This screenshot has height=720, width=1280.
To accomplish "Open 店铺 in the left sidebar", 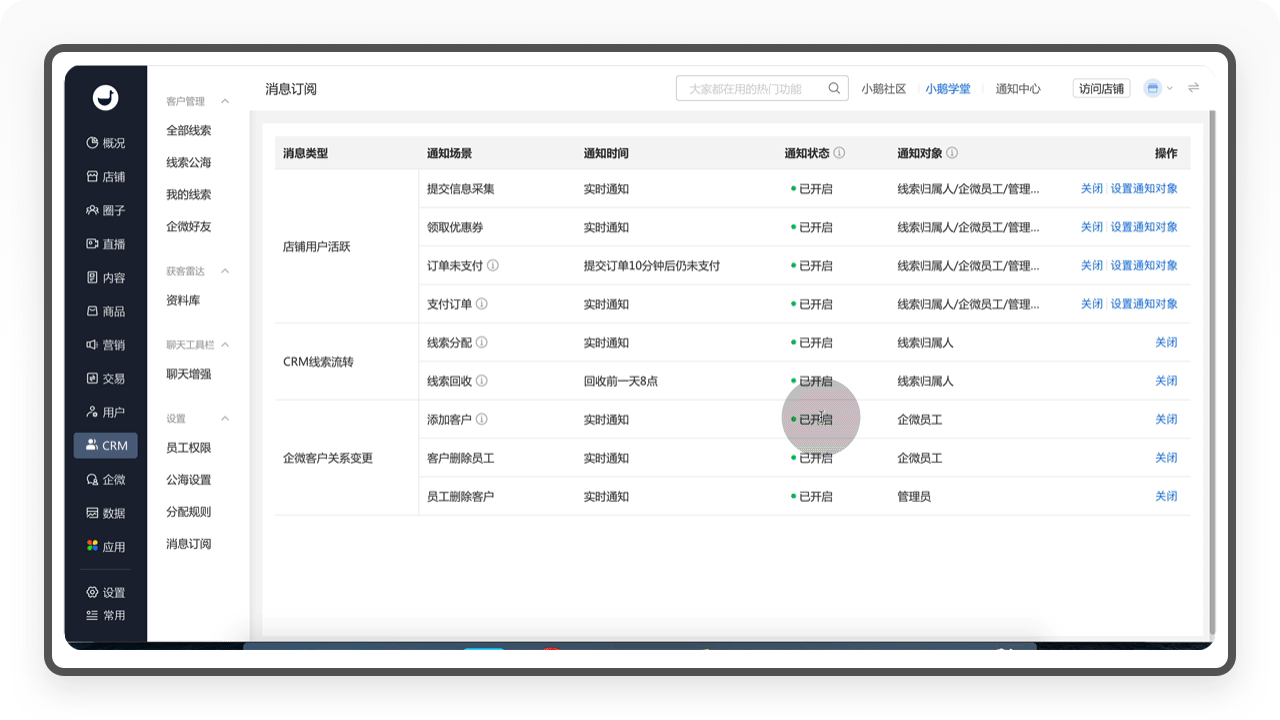I will click(106, 177).
